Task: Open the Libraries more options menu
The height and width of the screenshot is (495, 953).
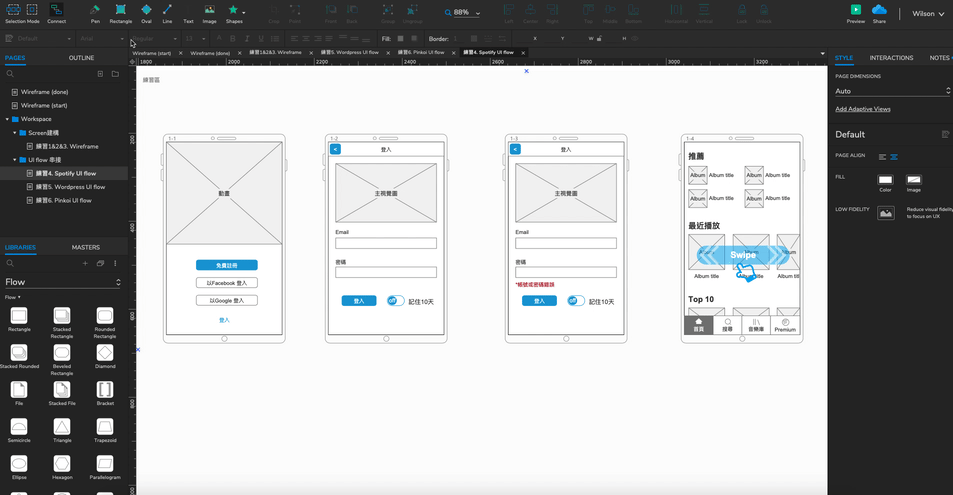Action: pos(115,263)
